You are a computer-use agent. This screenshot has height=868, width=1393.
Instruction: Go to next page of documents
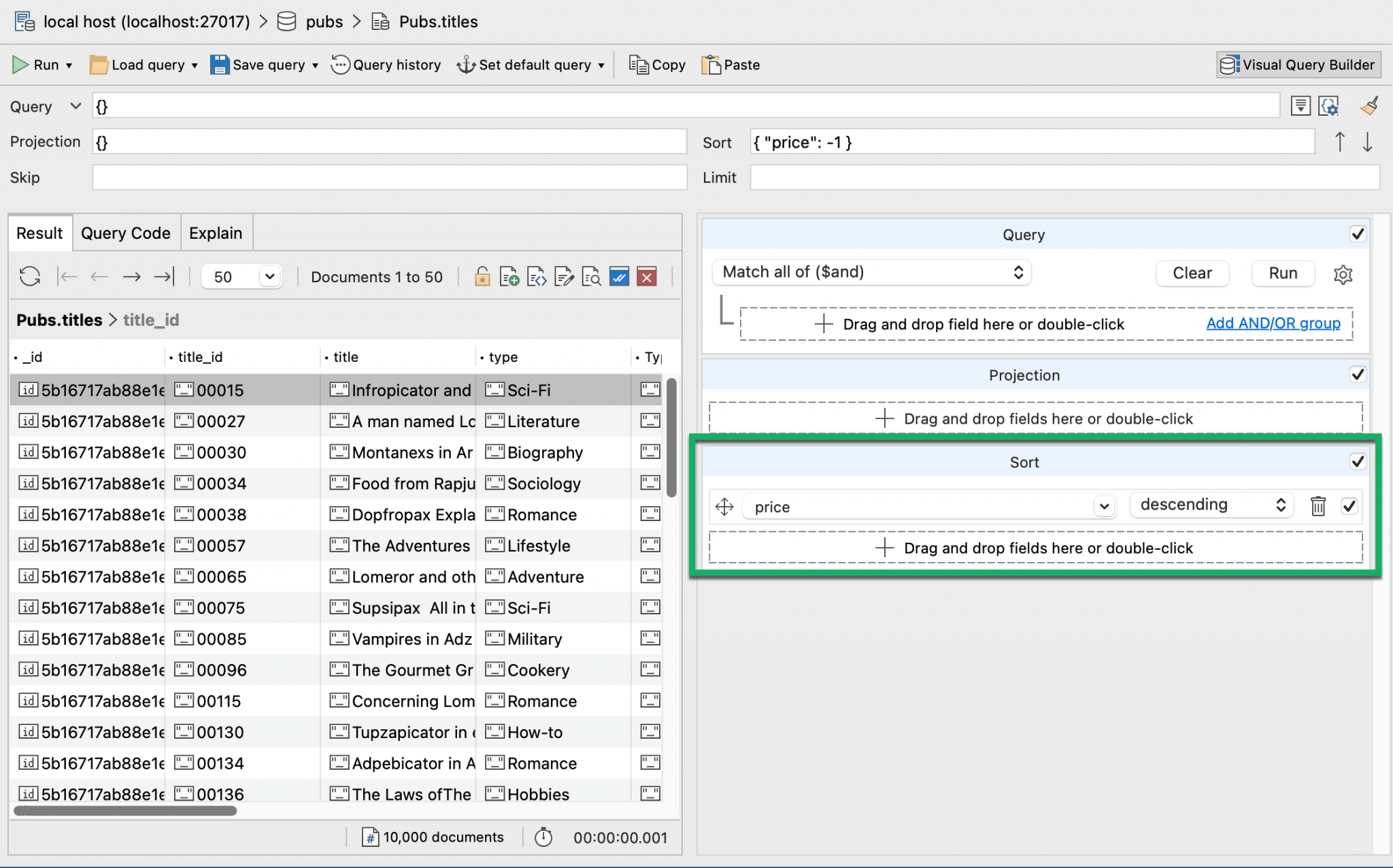131,276
